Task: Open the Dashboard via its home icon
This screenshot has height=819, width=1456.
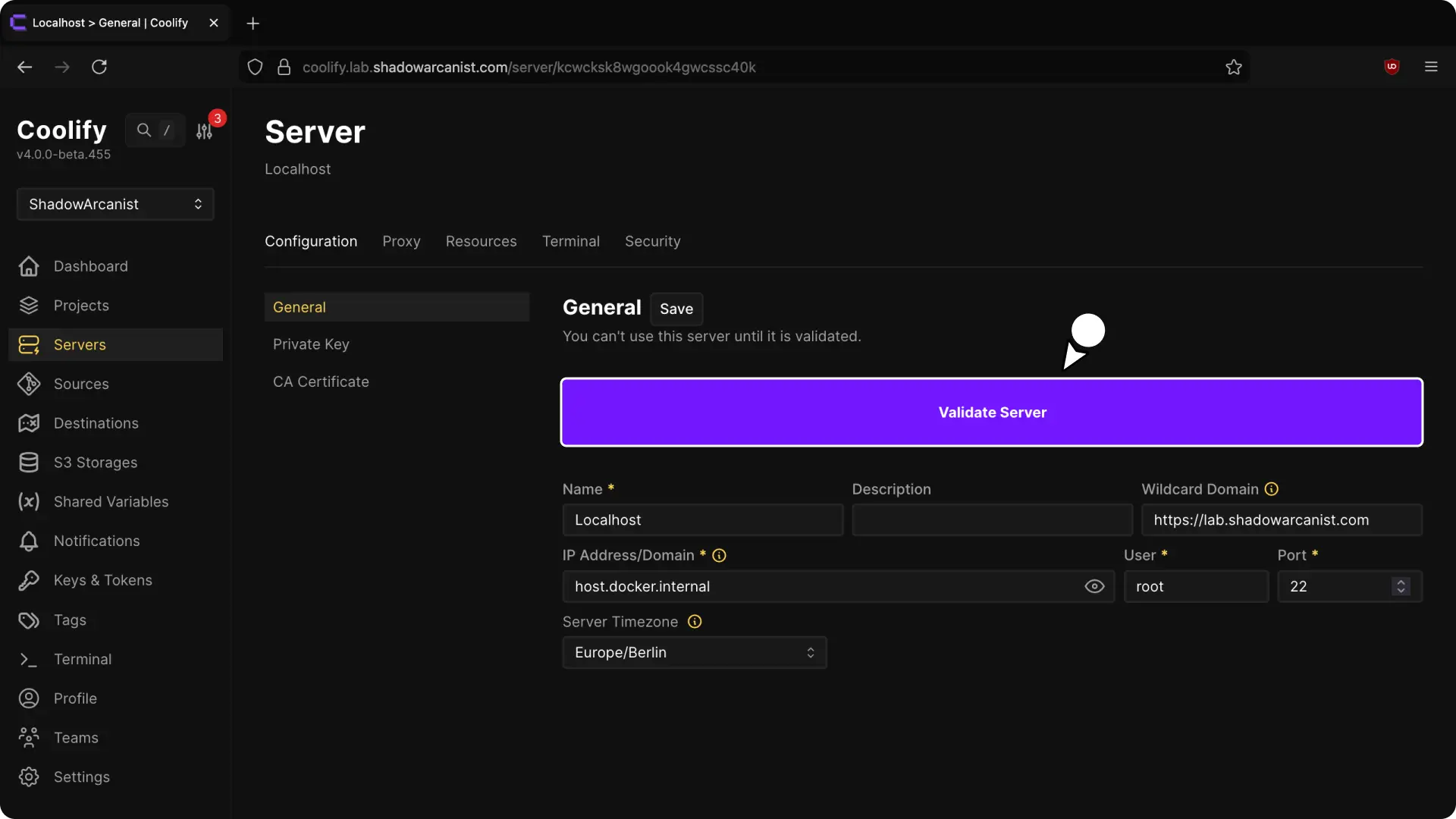Action: [28, 266]
